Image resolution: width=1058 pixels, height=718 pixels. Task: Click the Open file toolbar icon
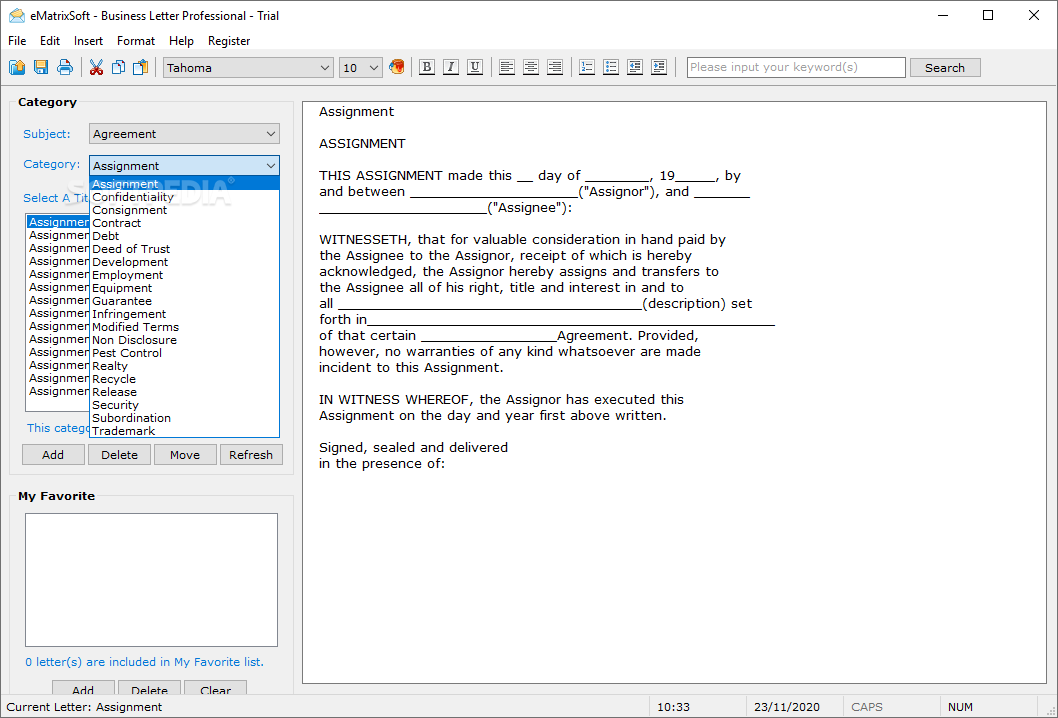(x=17, y=67)
